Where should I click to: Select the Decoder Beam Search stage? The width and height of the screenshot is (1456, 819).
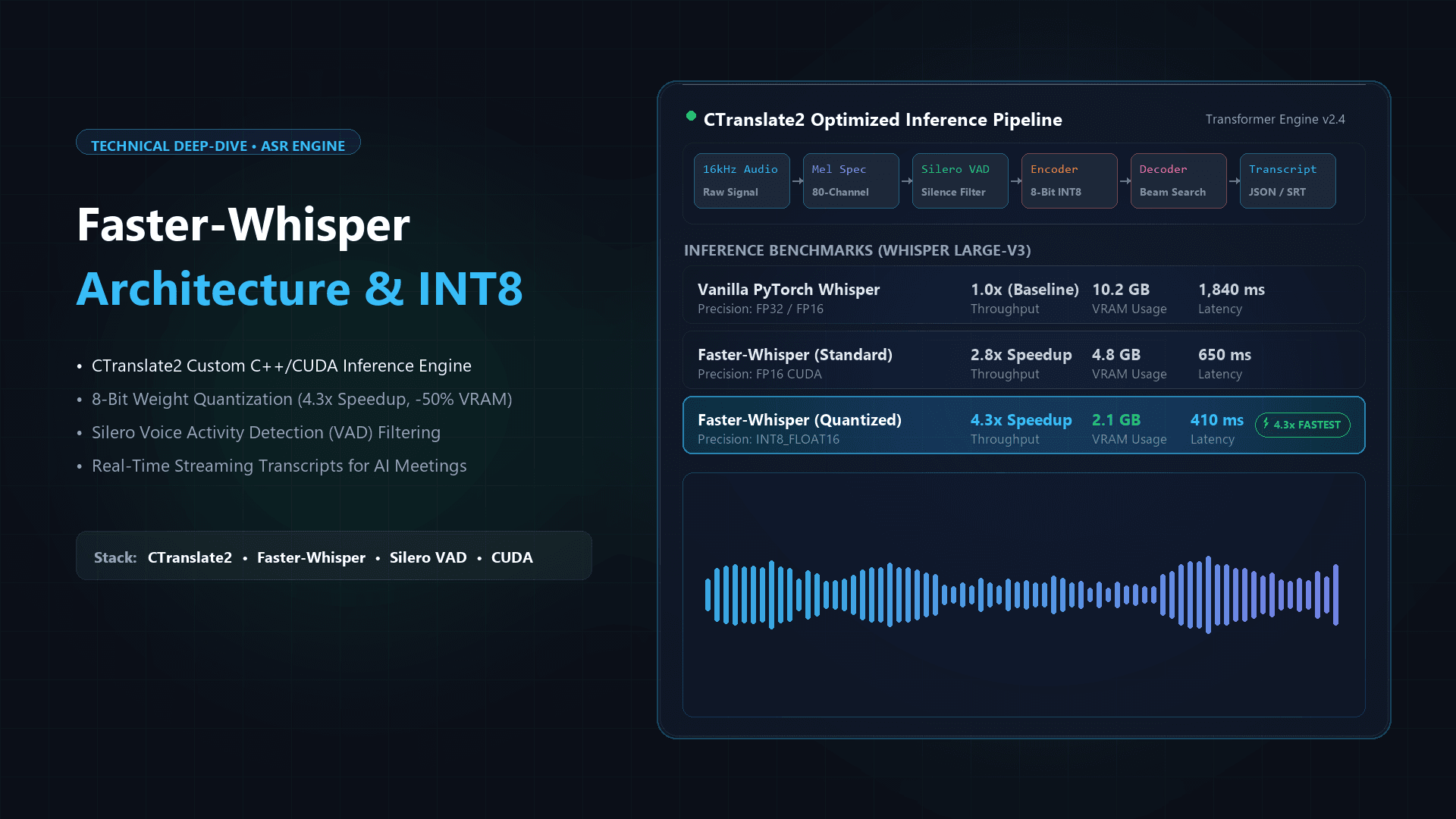click(x=1178, y=180)
